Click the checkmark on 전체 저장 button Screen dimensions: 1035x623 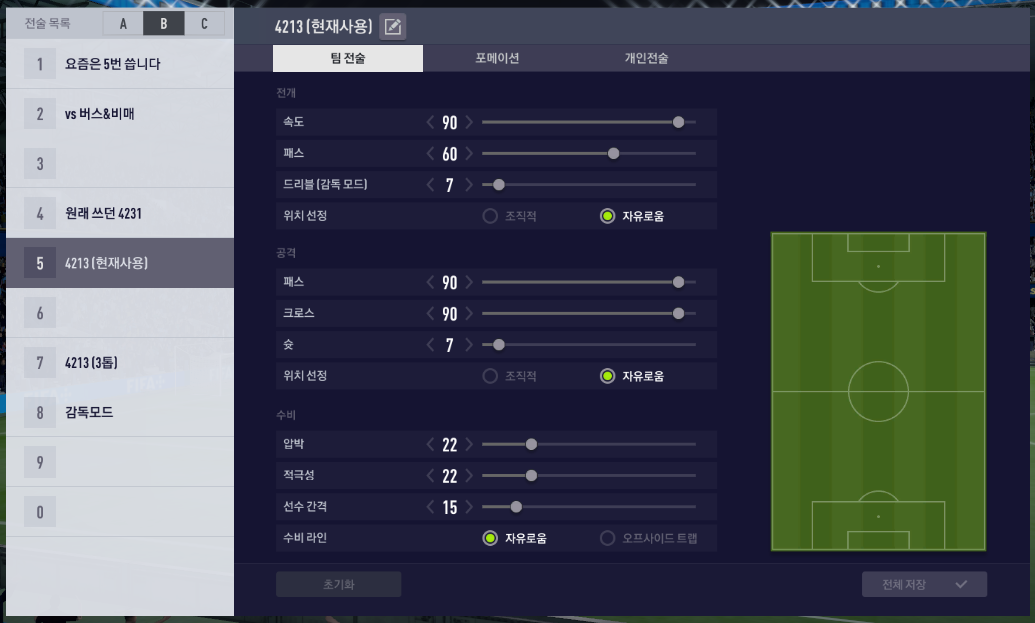click(961, 584)
